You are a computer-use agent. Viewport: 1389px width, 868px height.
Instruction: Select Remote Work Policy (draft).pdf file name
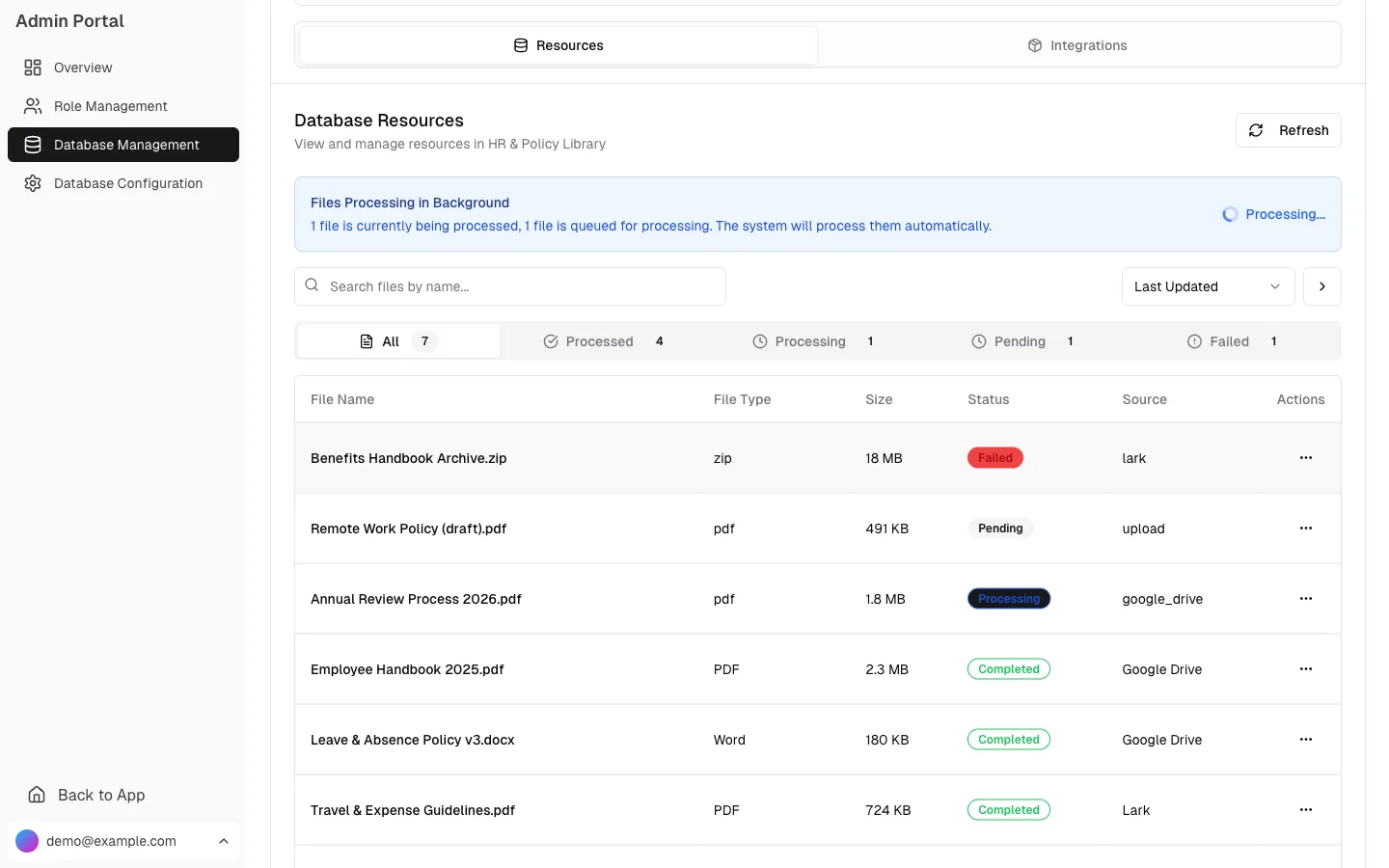pos(408,529)
